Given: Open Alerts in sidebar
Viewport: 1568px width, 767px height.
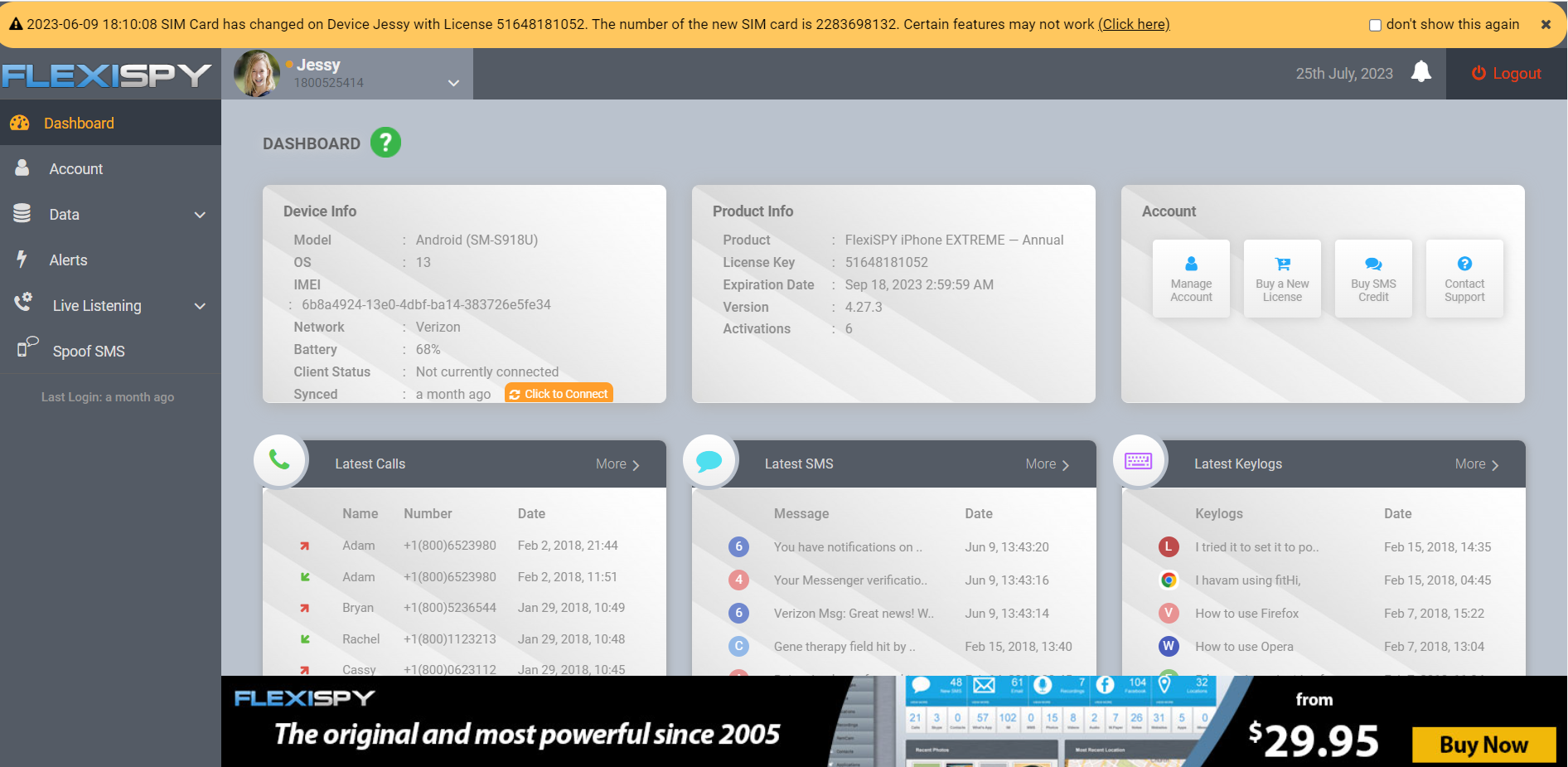Looking at the screenshot, I should [110, 260].
